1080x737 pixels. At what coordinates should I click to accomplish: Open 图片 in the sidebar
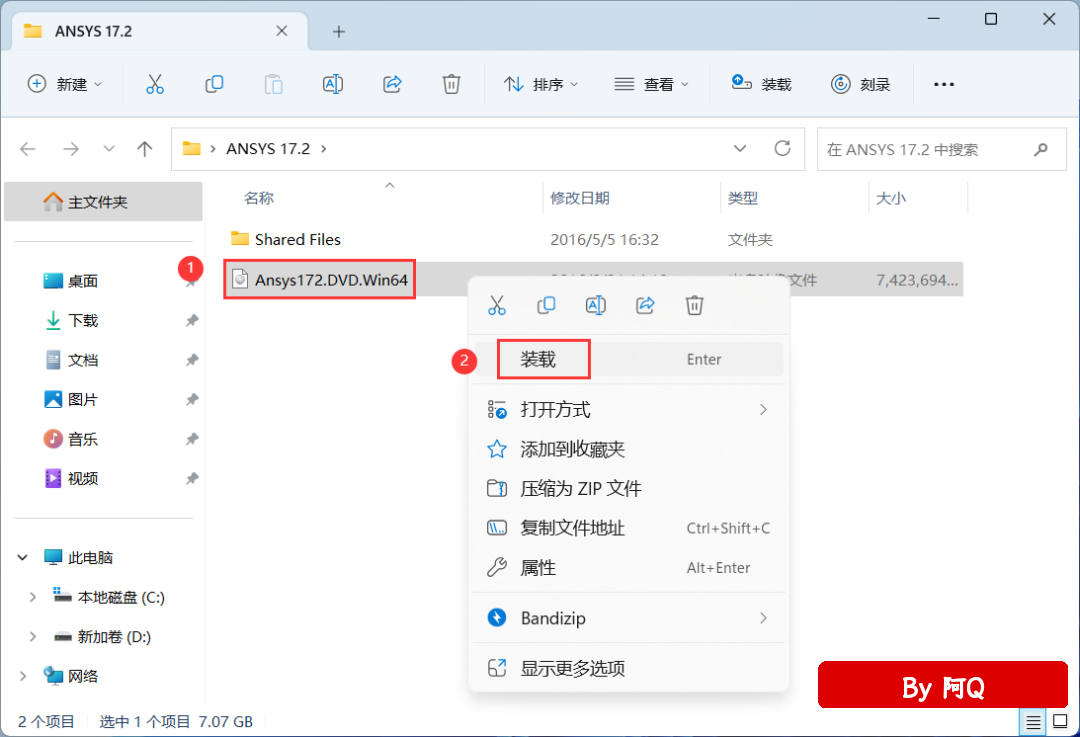[x=83, y=399]
